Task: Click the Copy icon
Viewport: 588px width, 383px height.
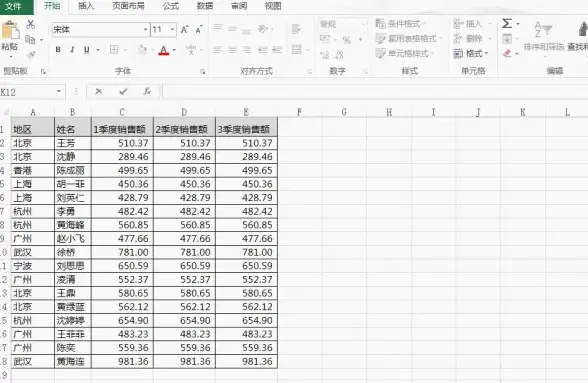Action: [30, 39]
